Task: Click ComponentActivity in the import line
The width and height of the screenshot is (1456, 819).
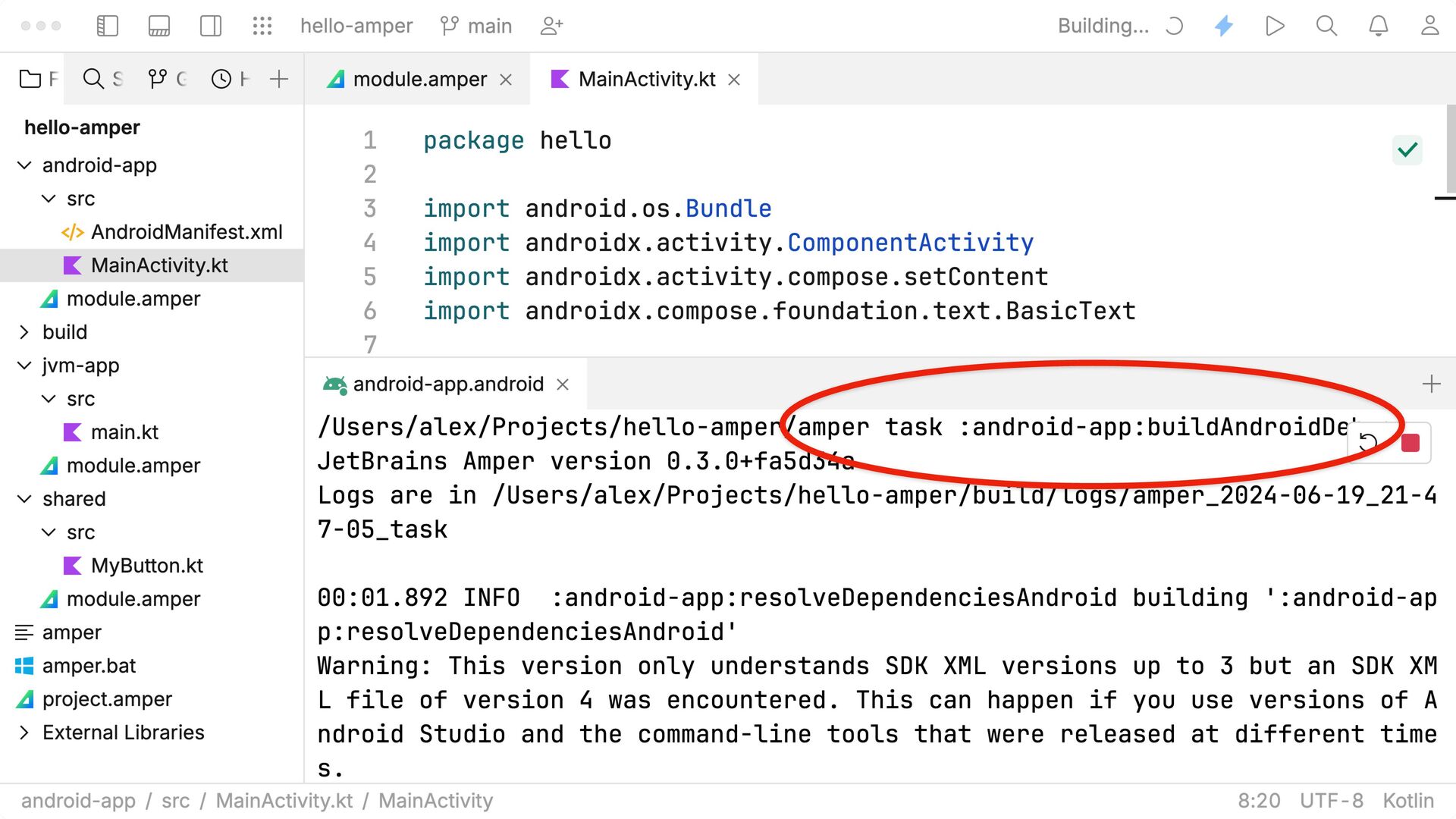Action: 910,243
